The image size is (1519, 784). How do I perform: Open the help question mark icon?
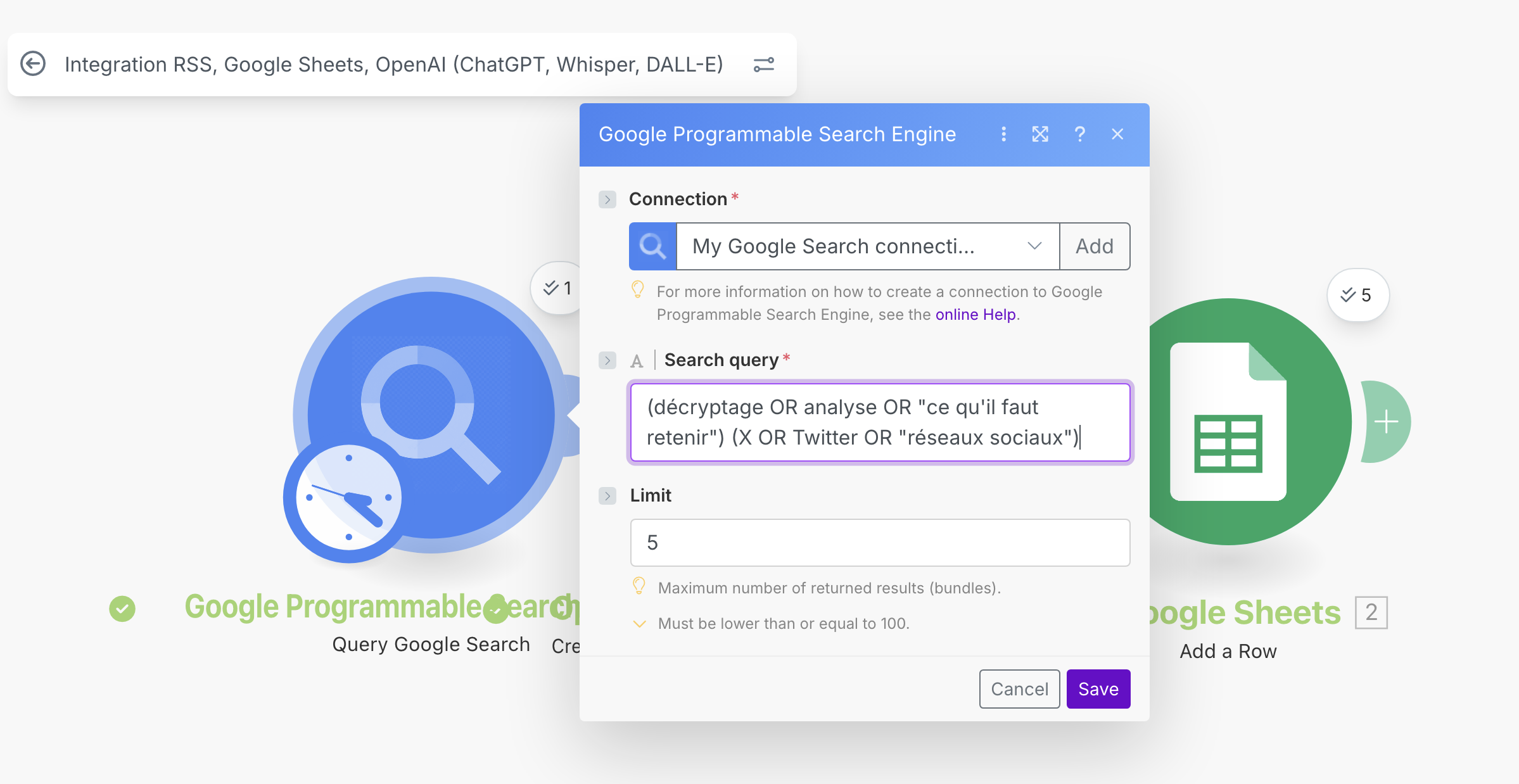1079,134
